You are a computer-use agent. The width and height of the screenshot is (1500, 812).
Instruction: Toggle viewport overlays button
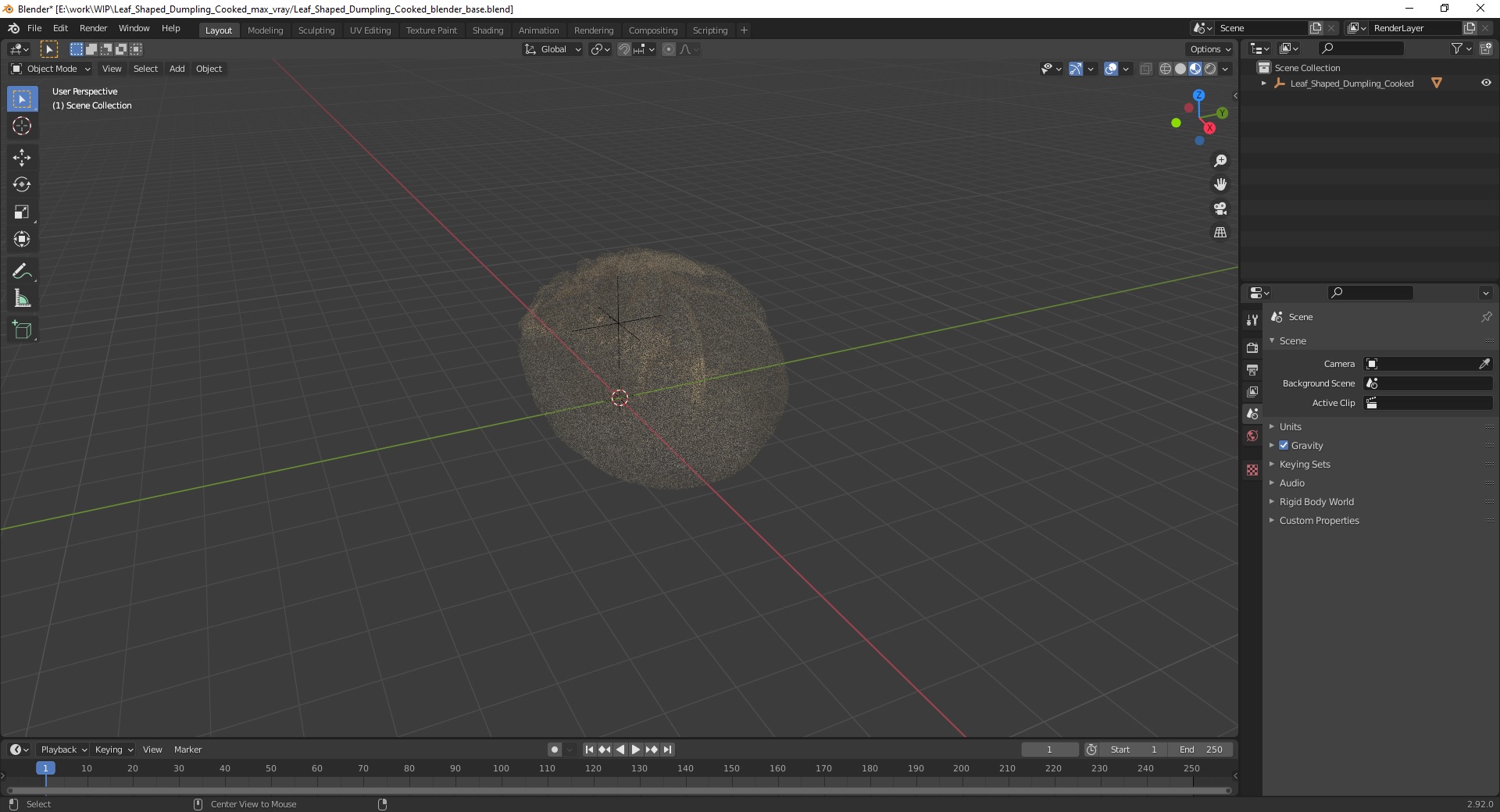pyautogui.click(x=1112, y=69)
